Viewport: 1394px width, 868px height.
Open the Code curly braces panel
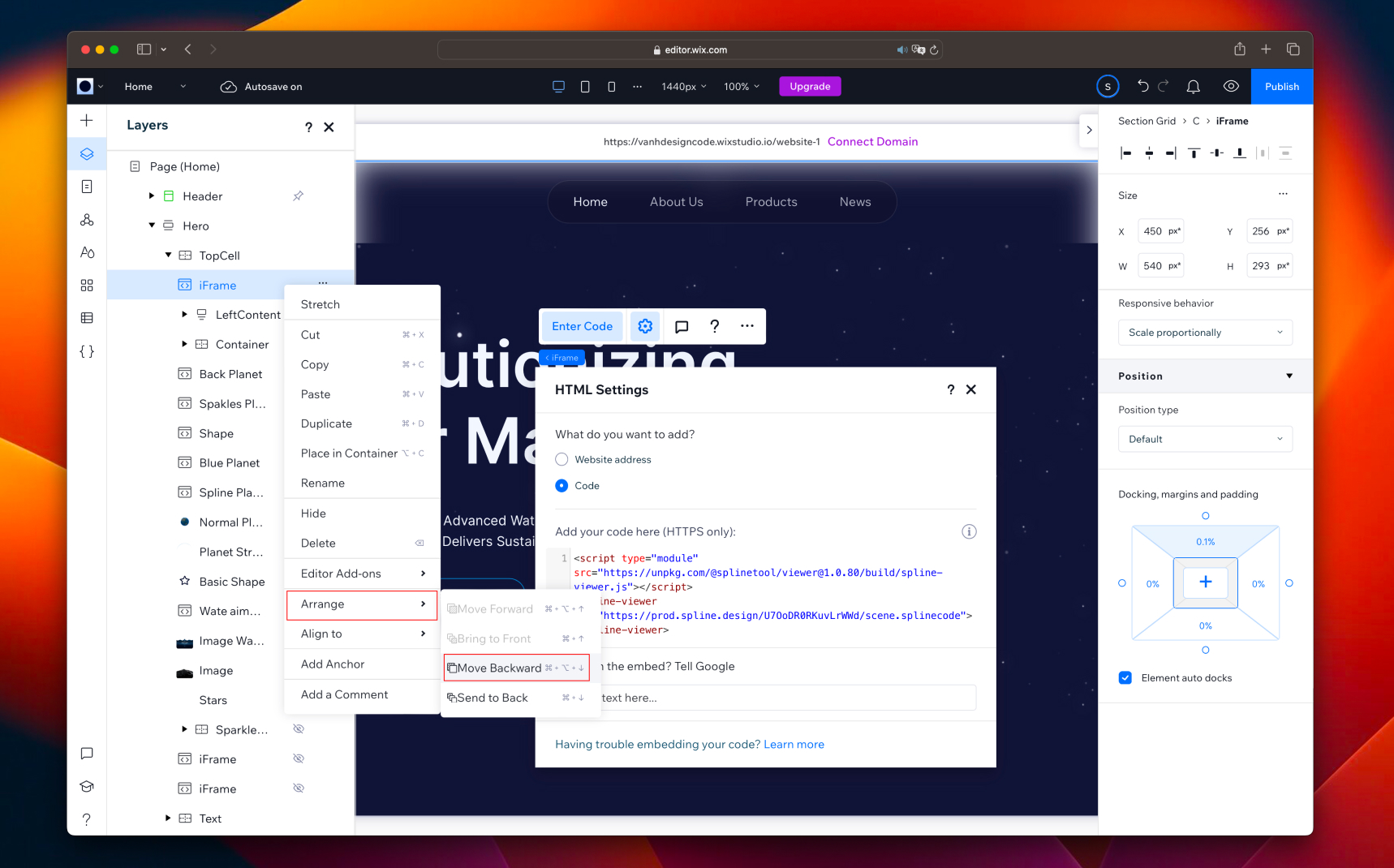tap(87, 351)
